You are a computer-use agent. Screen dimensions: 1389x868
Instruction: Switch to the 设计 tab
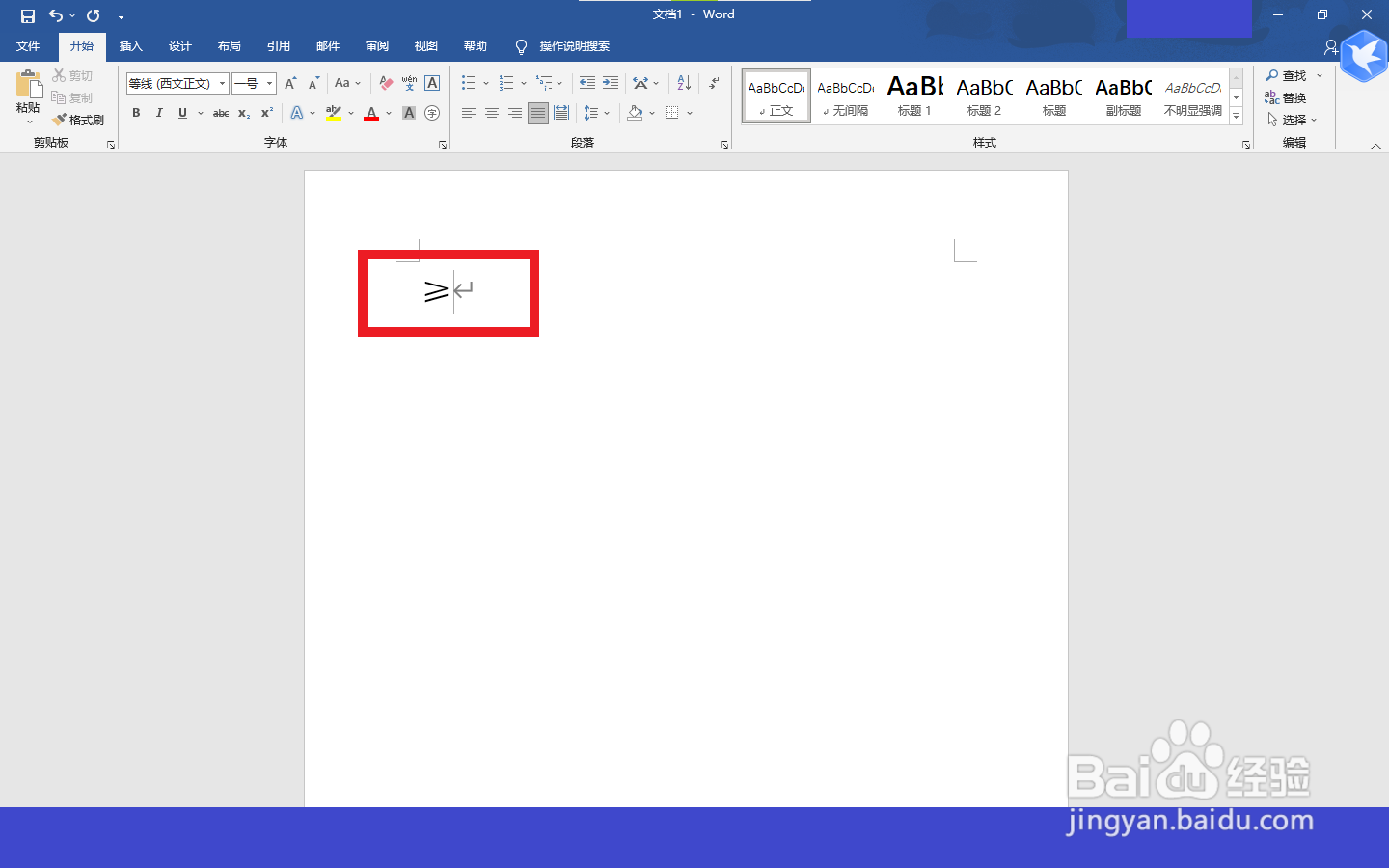[180, 46]
